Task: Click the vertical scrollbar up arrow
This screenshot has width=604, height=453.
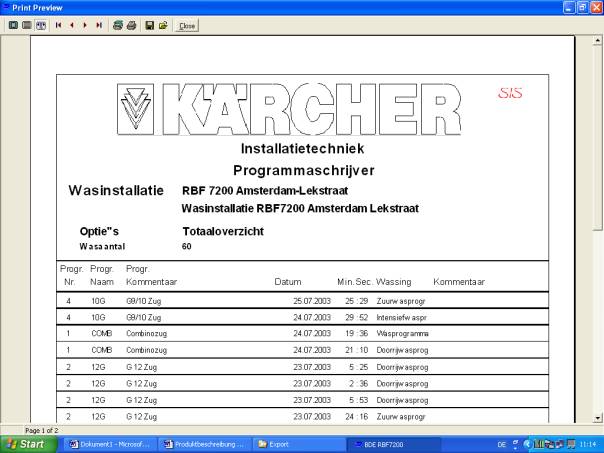Action: (597, 40)
